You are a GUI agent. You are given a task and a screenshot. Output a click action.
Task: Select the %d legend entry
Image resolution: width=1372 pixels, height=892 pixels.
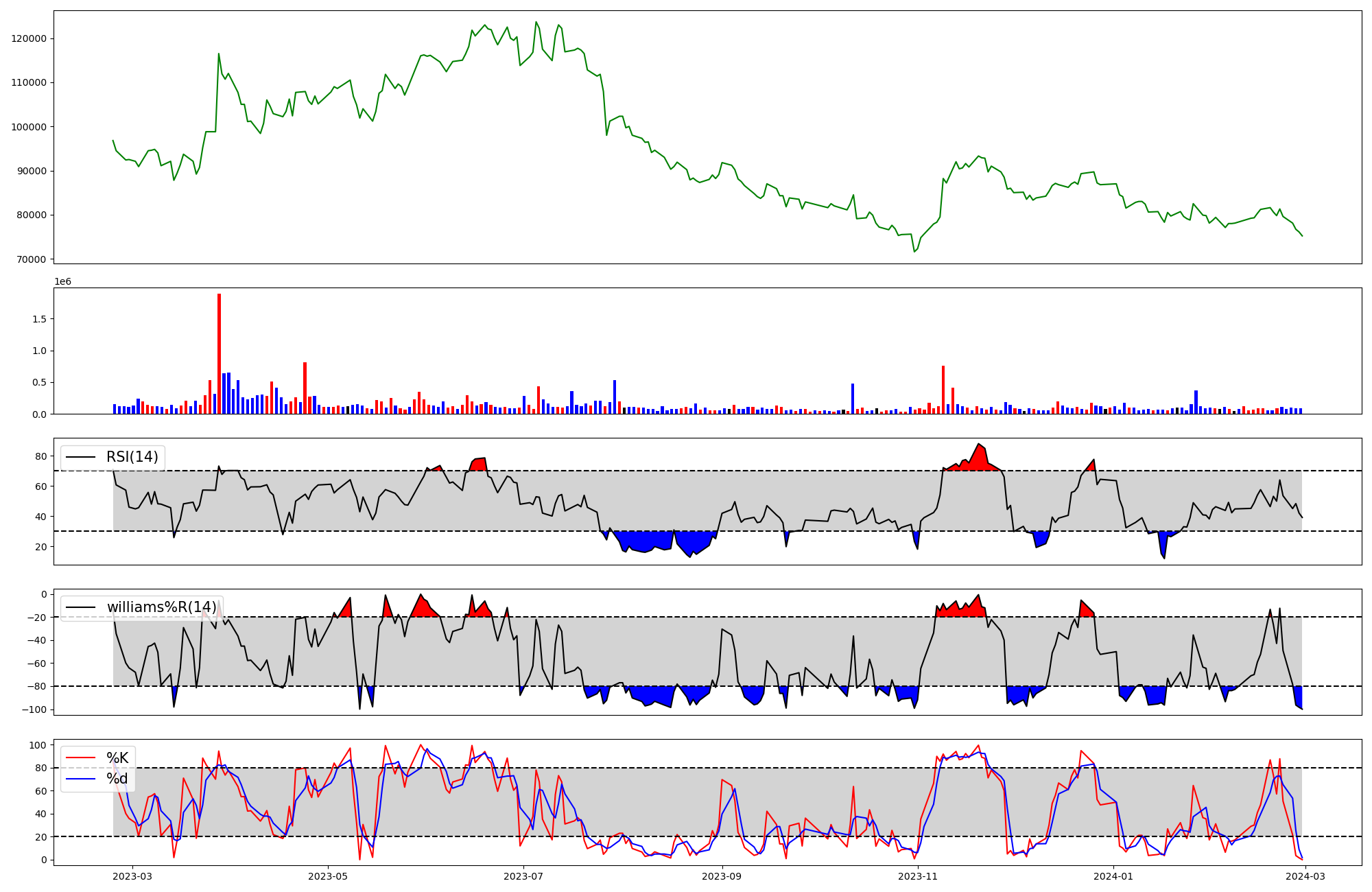click(x=117, y=779)
